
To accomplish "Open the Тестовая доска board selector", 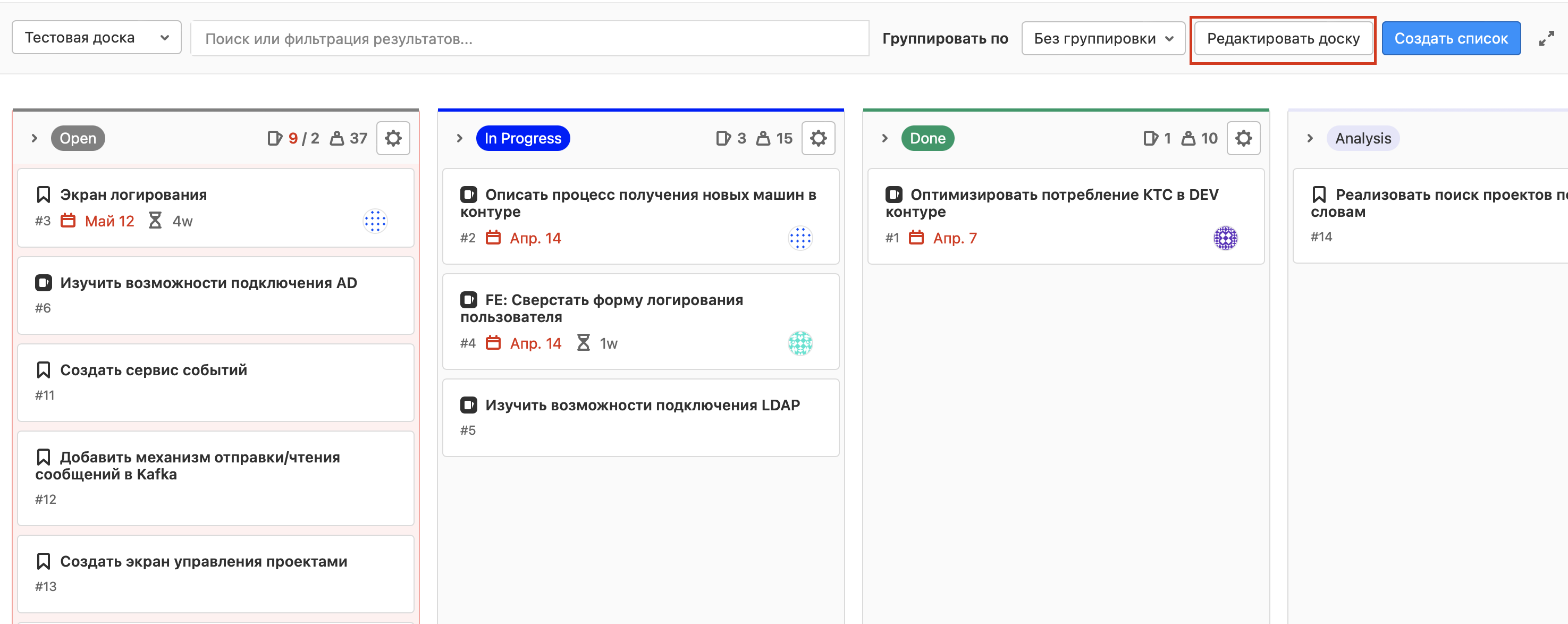I will 96,38.
